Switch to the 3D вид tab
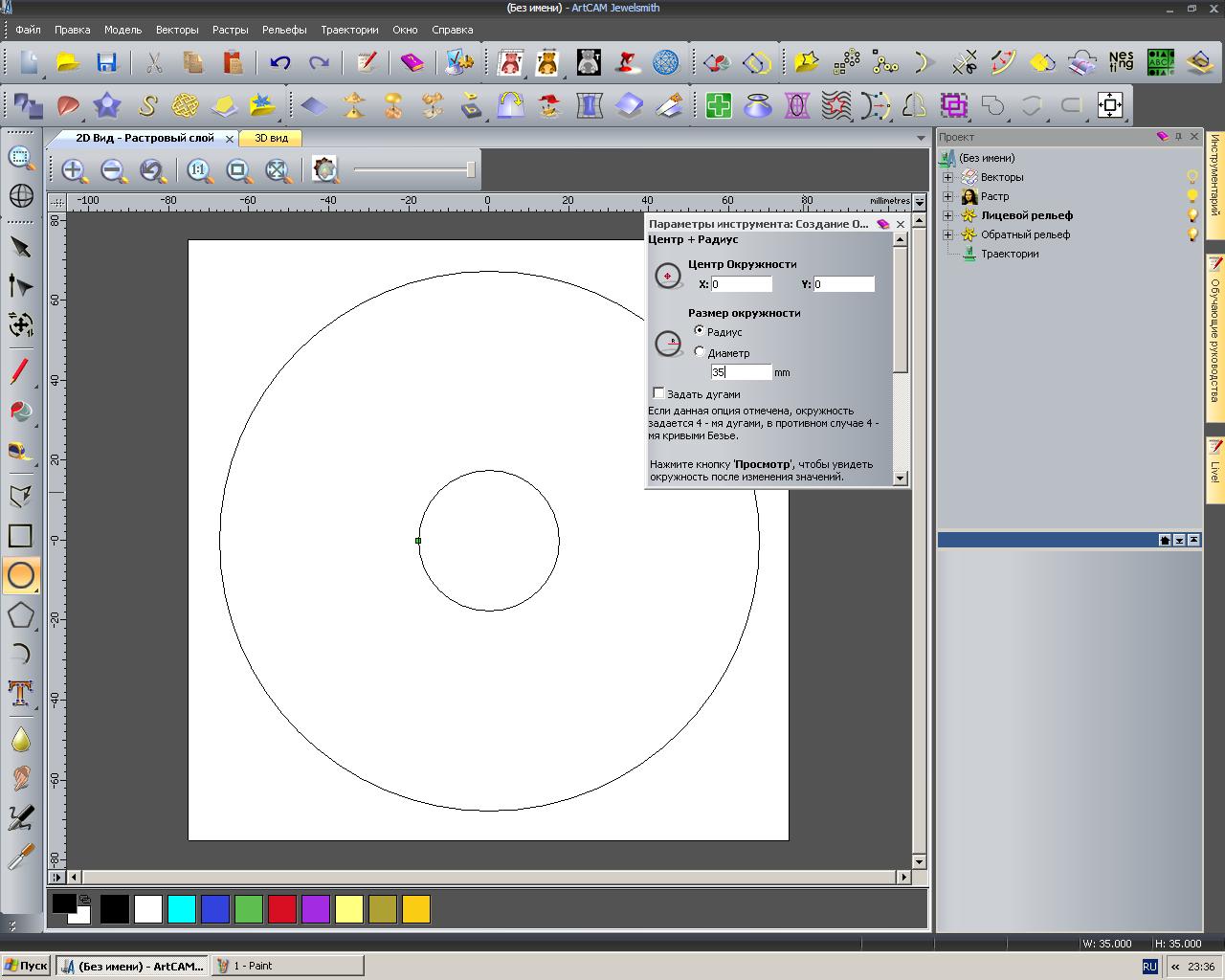Screen dimensions: 1225x980 click(271, 138)
